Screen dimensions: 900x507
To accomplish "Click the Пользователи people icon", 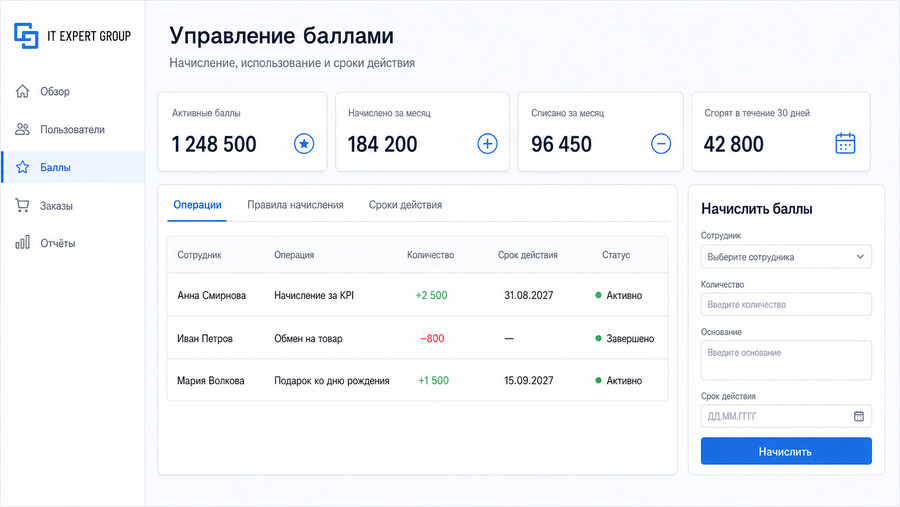I will [x=22, y=129].
